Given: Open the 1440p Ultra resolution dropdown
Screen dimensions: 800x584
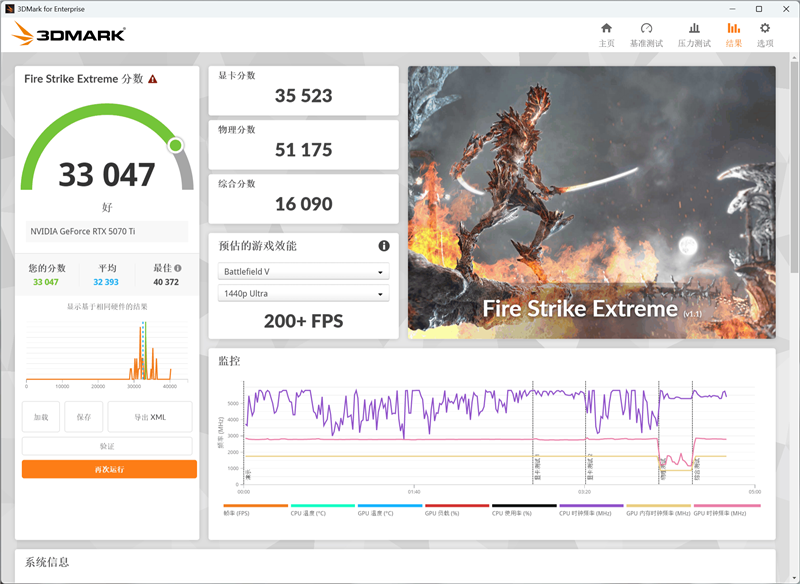Looking at the screenshot, I should point(303,293).
